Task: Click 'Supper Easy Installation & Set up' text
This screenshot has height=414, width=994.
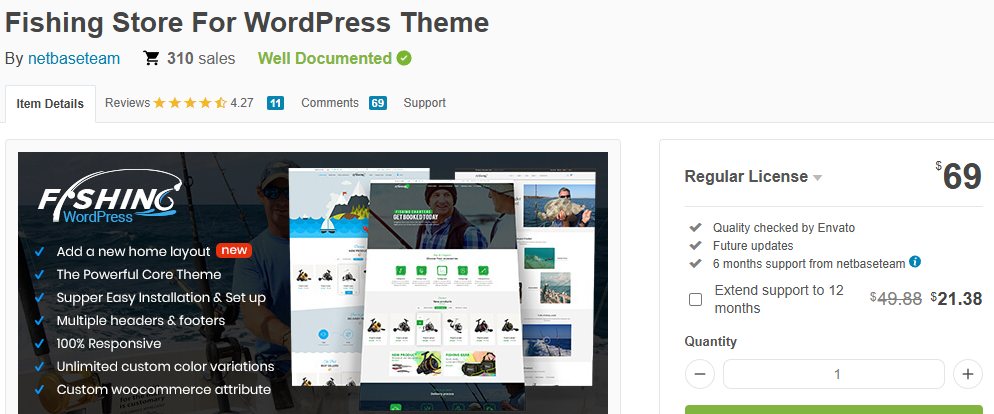Action: click(161, 297)
